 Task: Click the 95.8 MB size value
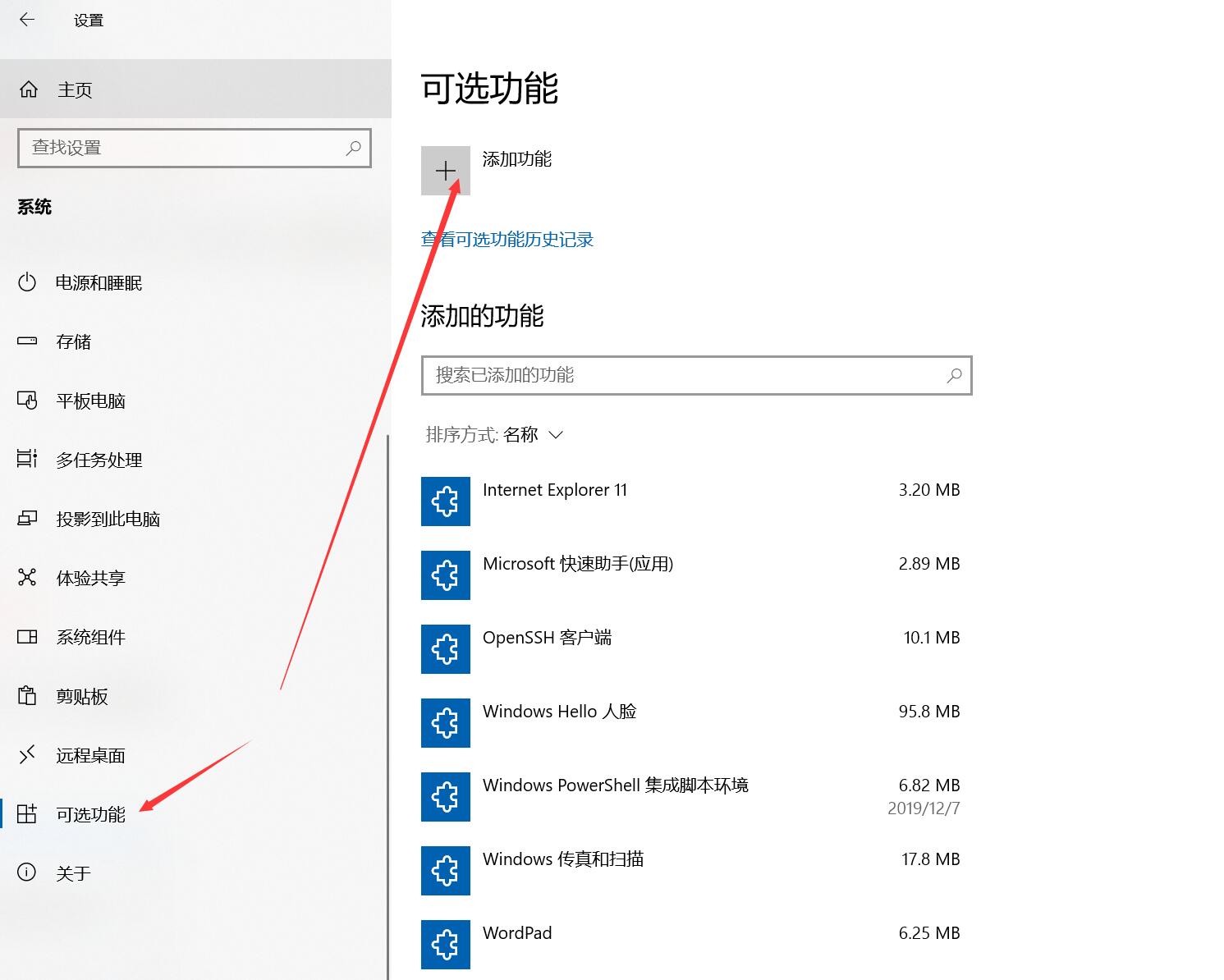coord(929,712)
